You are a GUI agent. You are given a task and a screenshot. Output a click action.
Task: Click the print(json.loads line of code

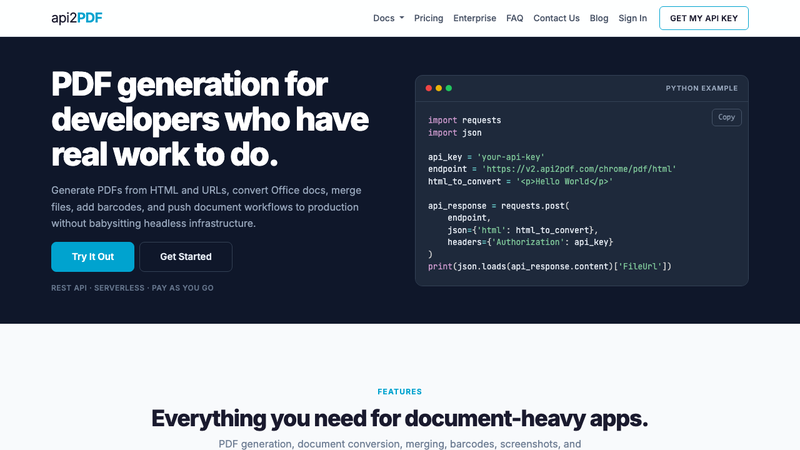550,266
